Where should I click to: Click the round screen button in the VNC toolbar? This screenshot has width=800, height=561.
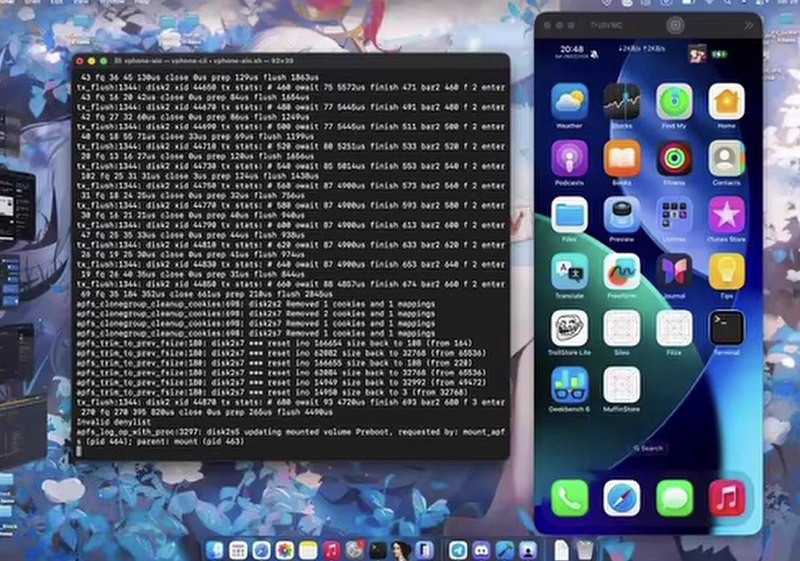pyautogui.click(x=675, y=25)
